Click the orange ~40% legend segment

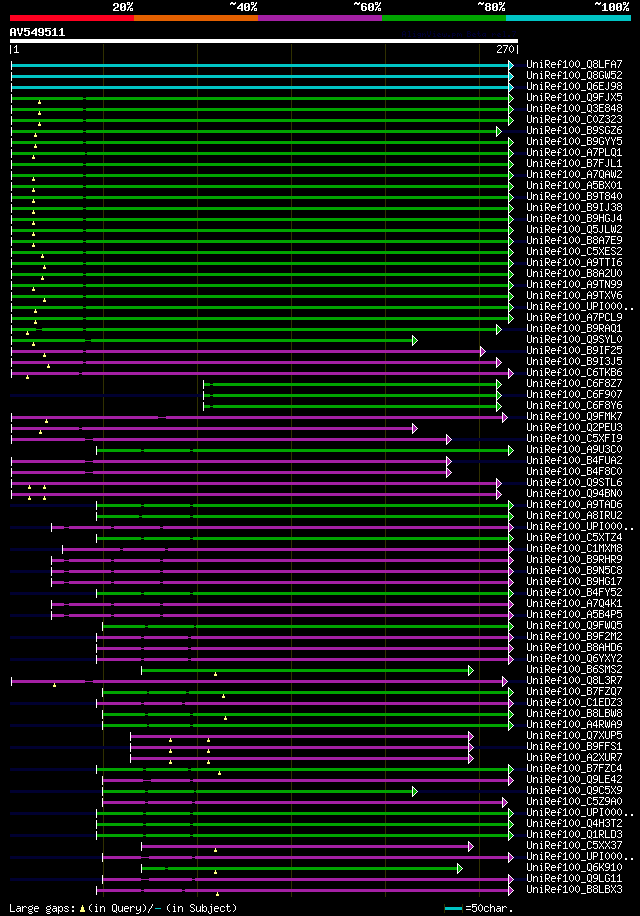tap(196, 18)
